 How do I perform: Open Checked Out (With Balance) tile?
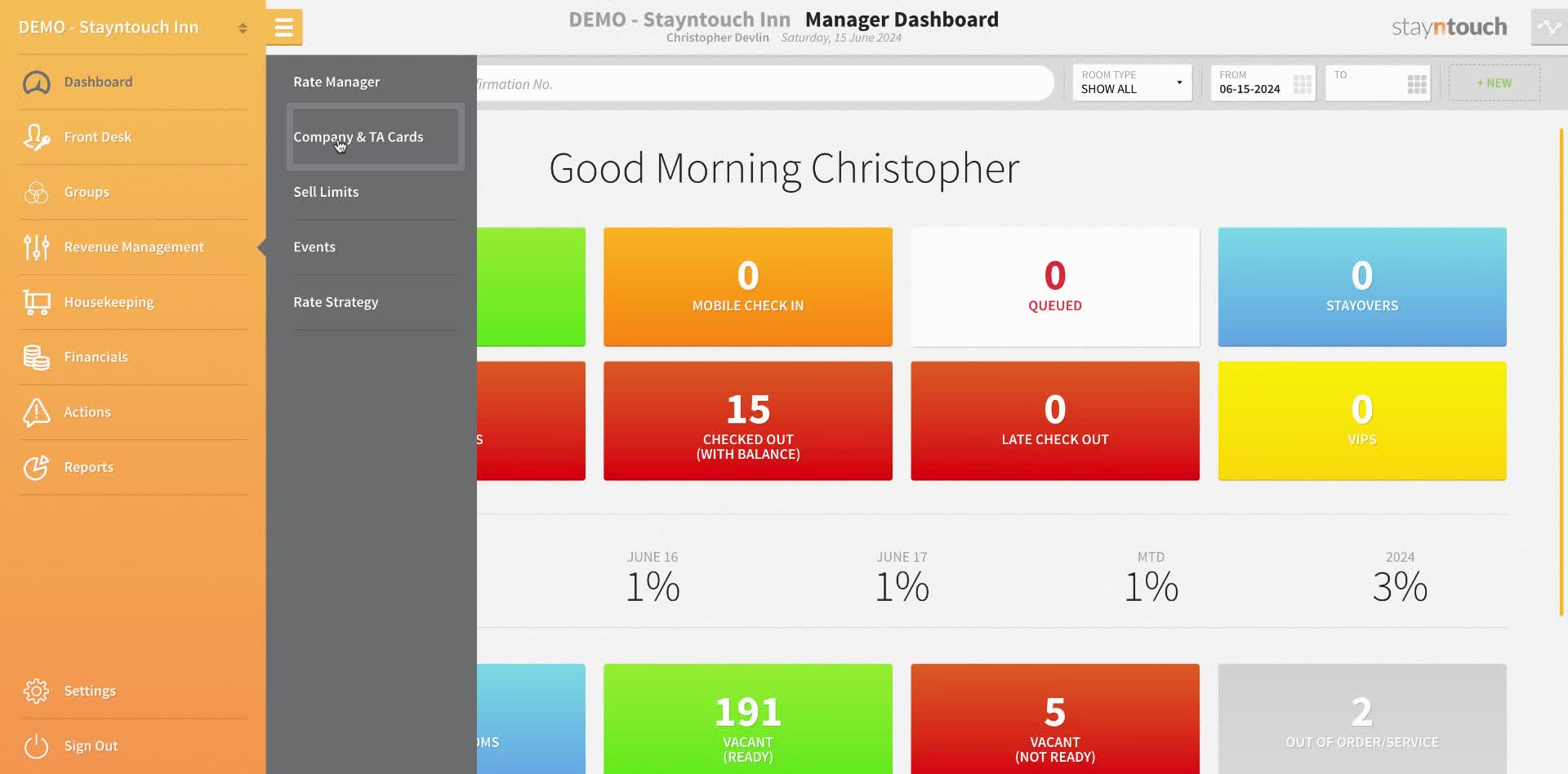coord(748,421)
